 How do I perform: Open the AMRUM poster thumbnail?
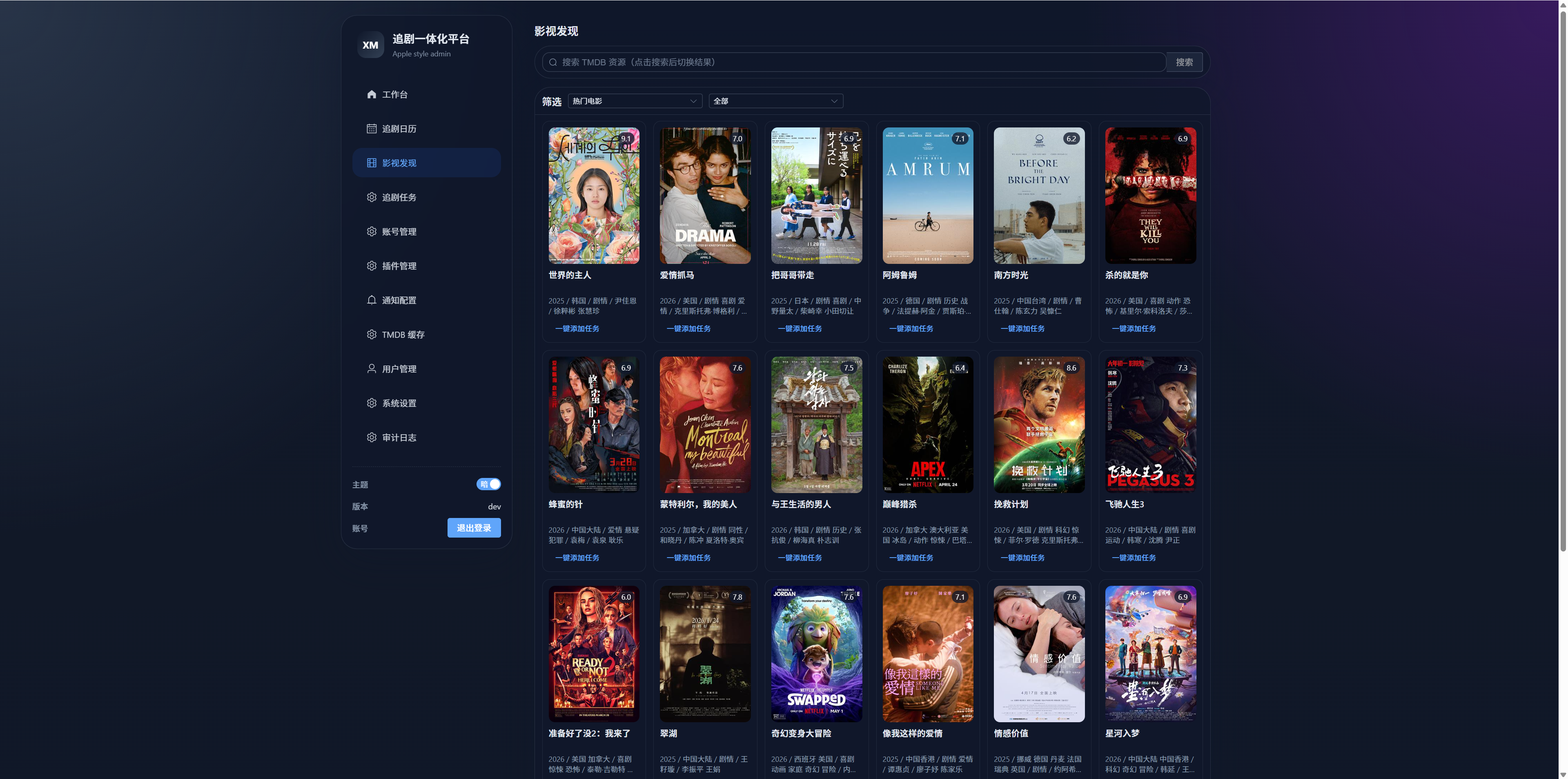pos(928,196)
